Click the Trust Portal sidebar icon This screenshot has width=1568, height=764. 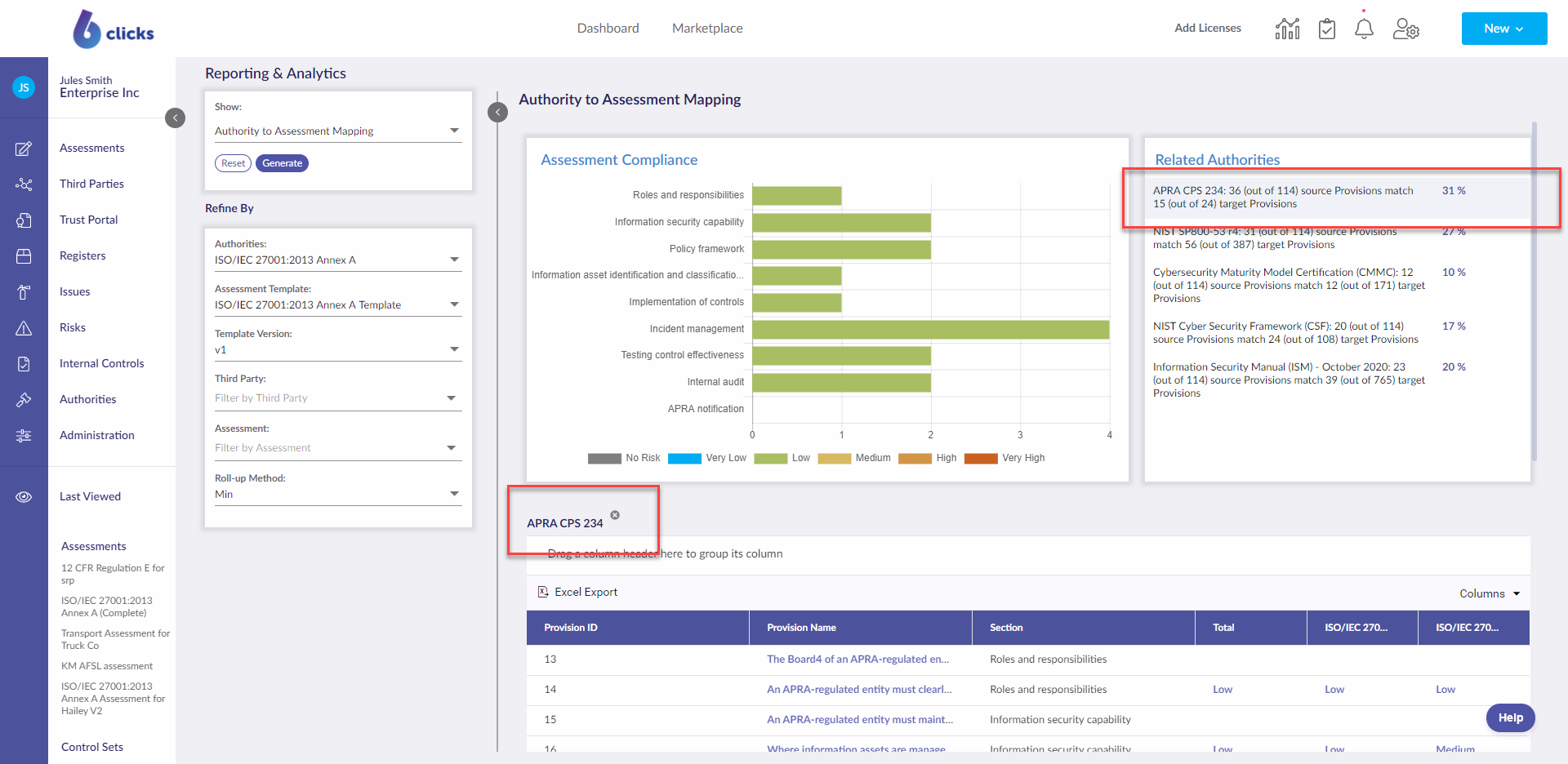(24, 220)
